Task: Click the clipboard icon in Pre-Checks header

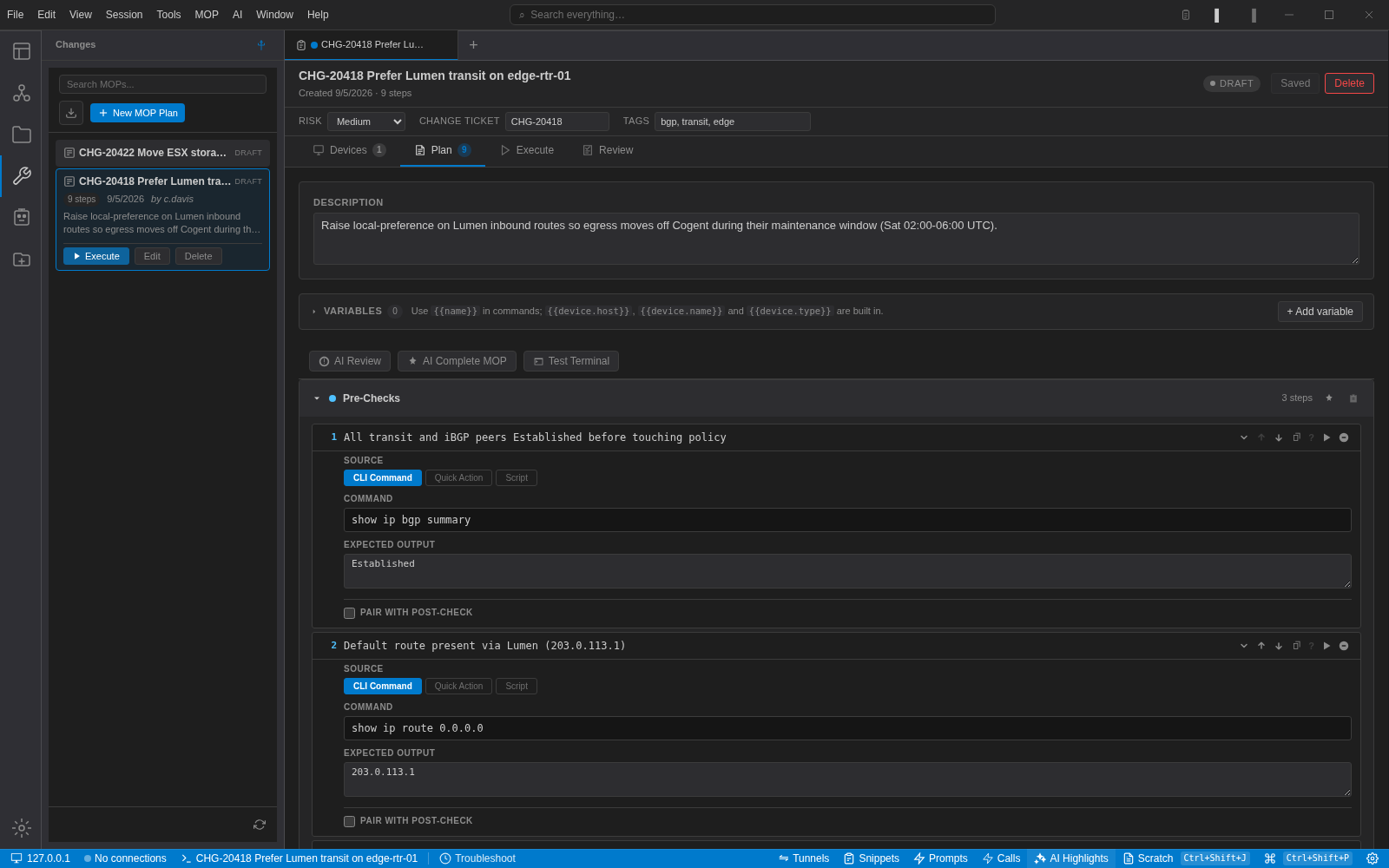Action: point(1353,398)
